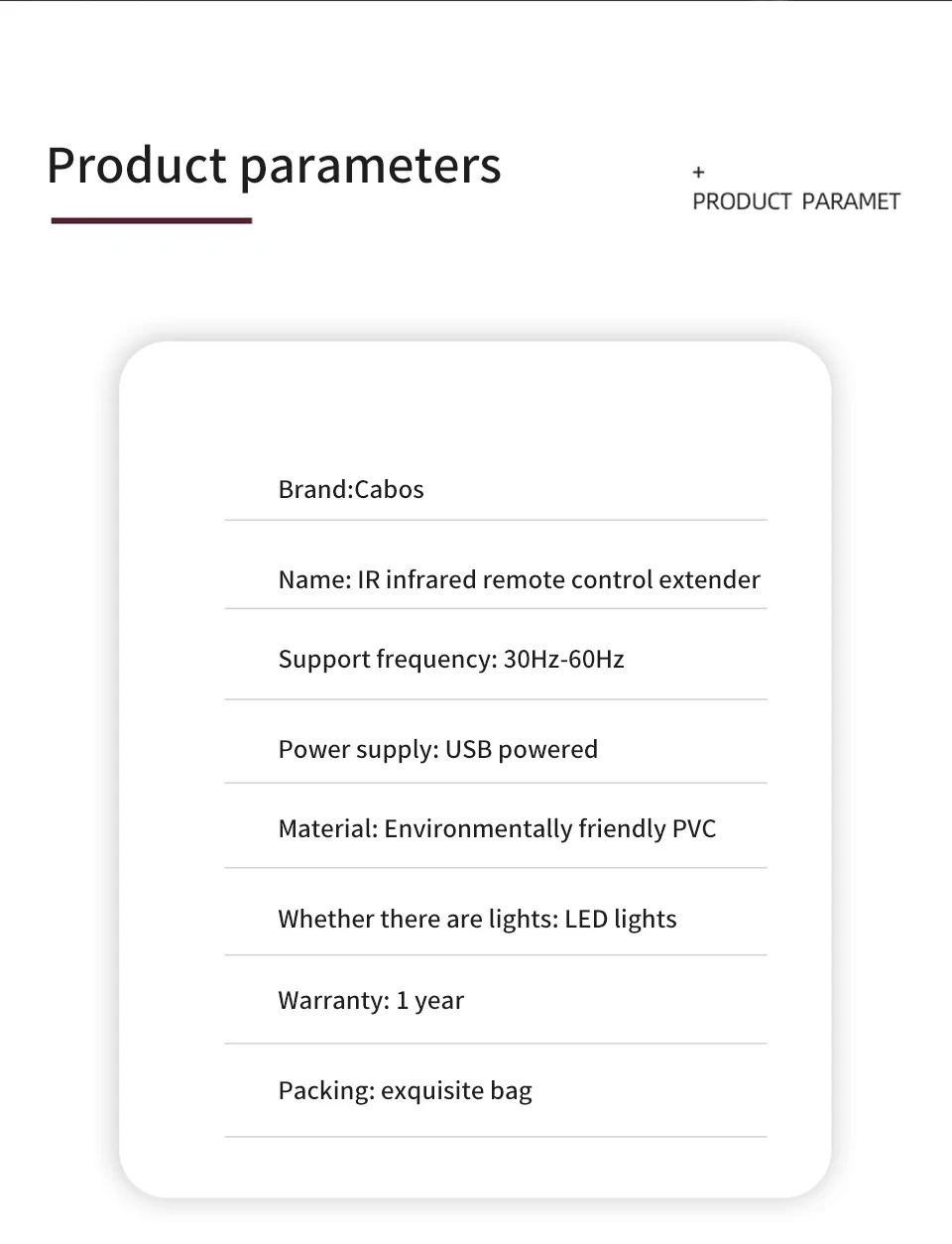Click the LED lights value
952x1244 pixels.
(x=621, y=920)
